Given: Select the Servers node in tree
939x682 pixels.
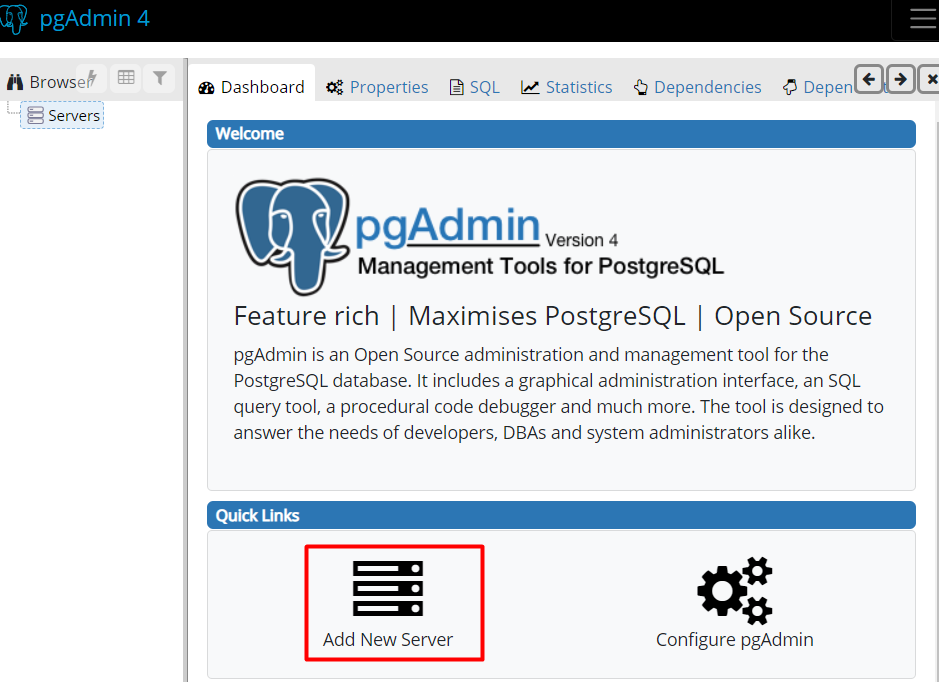Looking at the screenshot, I should [62, 115].
